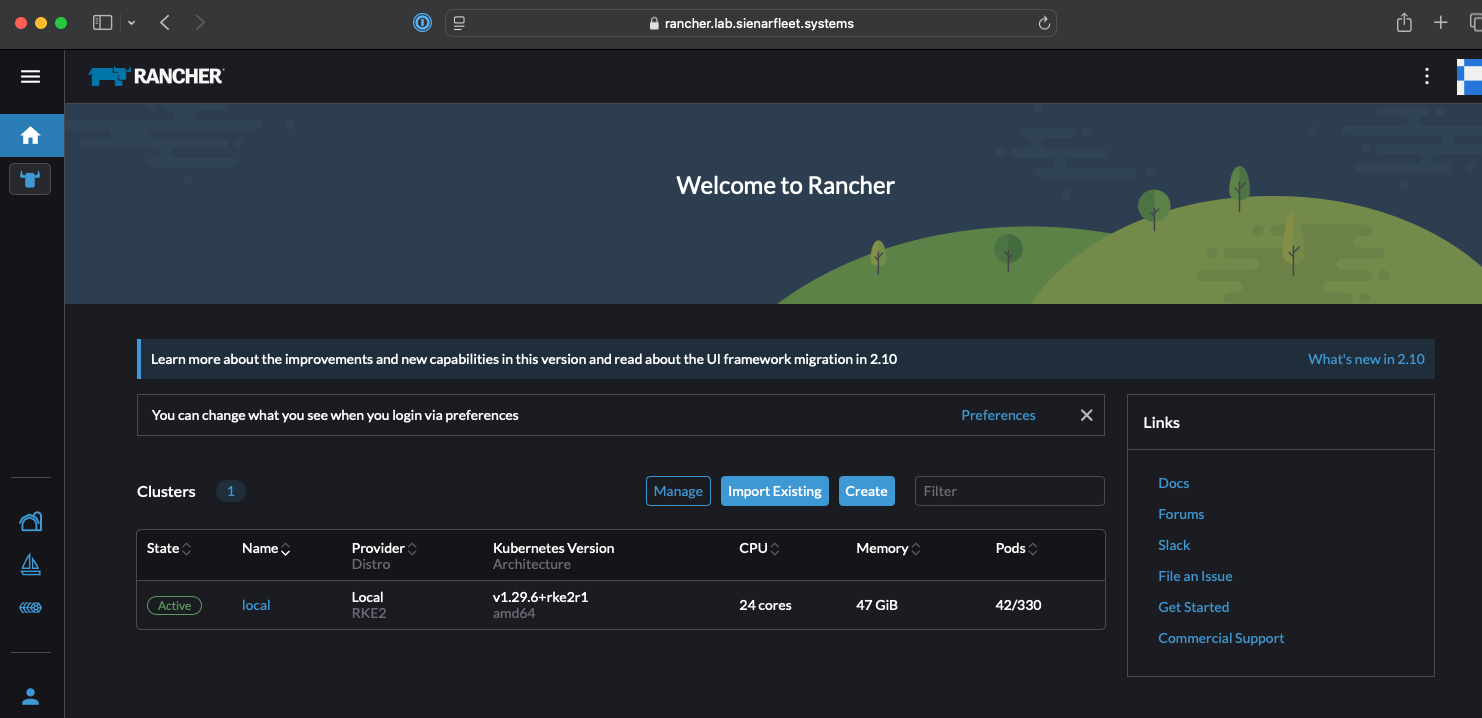Image resolution: width=1482 pixels, height=718 pixels.
Task: Open Cluster Management from the sidebar
Action: click(x=30, y=521)
